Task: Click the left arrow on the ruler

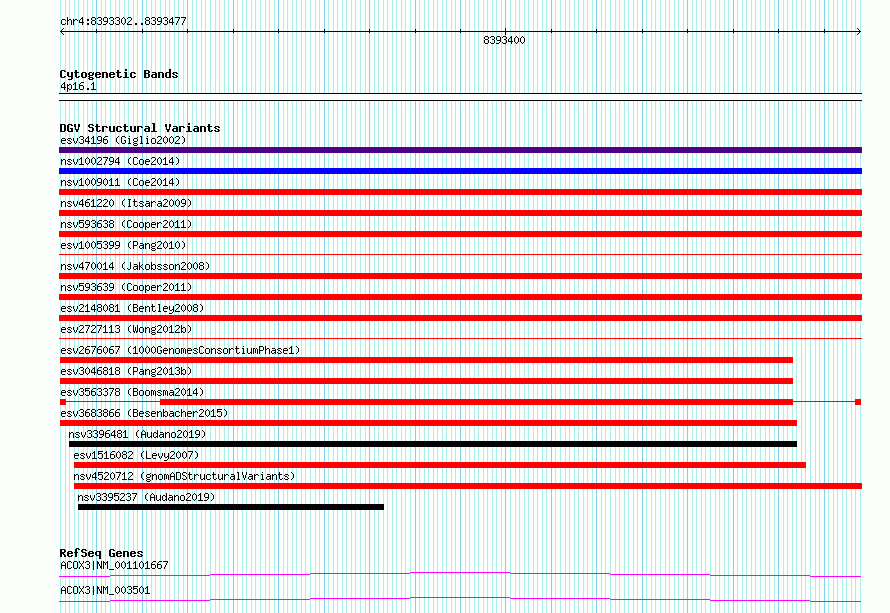Action: click(62, 32)
